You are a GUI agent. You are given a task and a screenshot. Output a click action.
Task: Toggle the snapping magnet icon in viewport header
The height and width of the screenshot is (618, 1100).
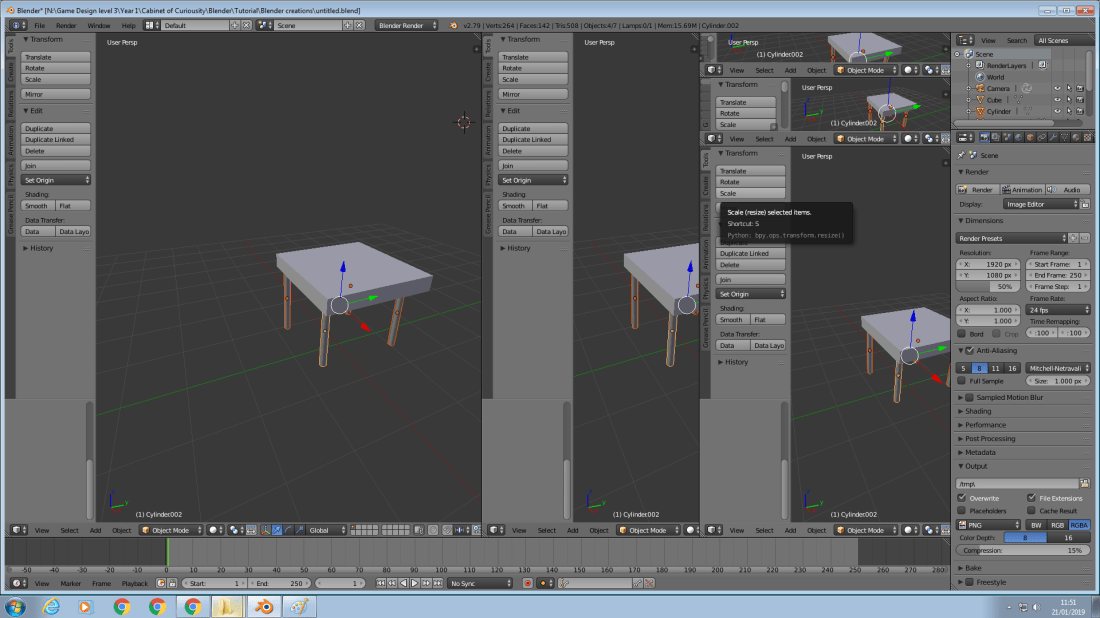[x=447, y=530]
